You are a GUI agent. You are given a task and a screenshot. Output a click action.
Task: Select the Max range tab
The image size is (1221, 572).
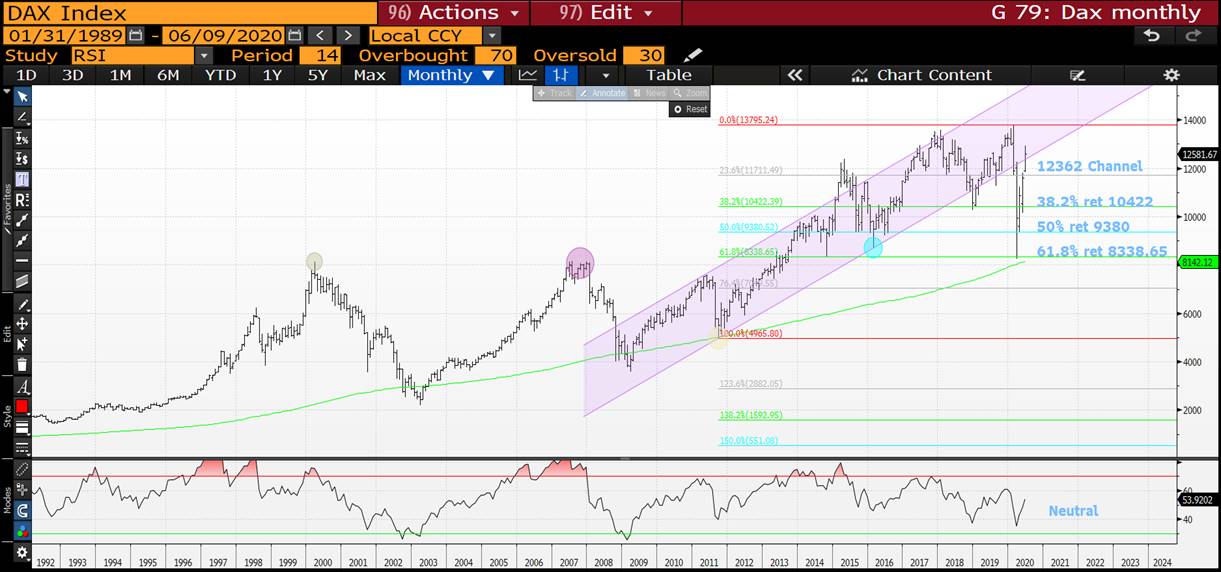pos(369,75)
